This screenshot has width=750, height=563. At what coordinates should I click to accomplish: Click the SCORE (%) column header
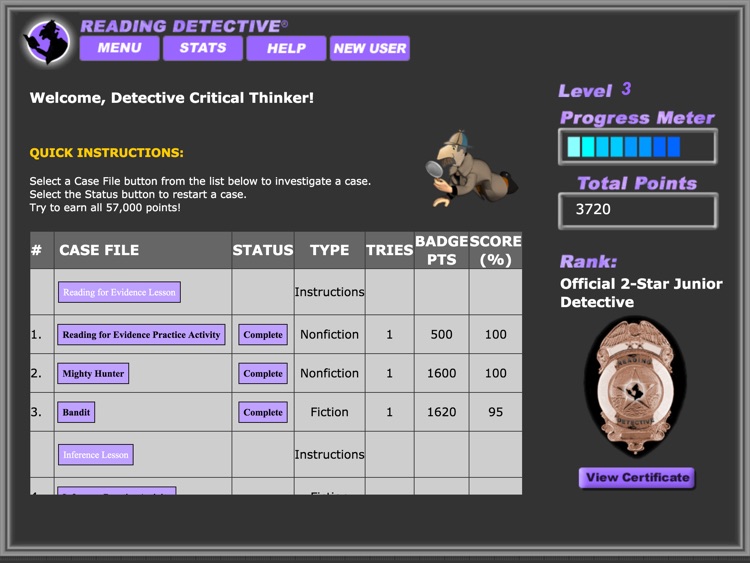click(x=496, y=250)
